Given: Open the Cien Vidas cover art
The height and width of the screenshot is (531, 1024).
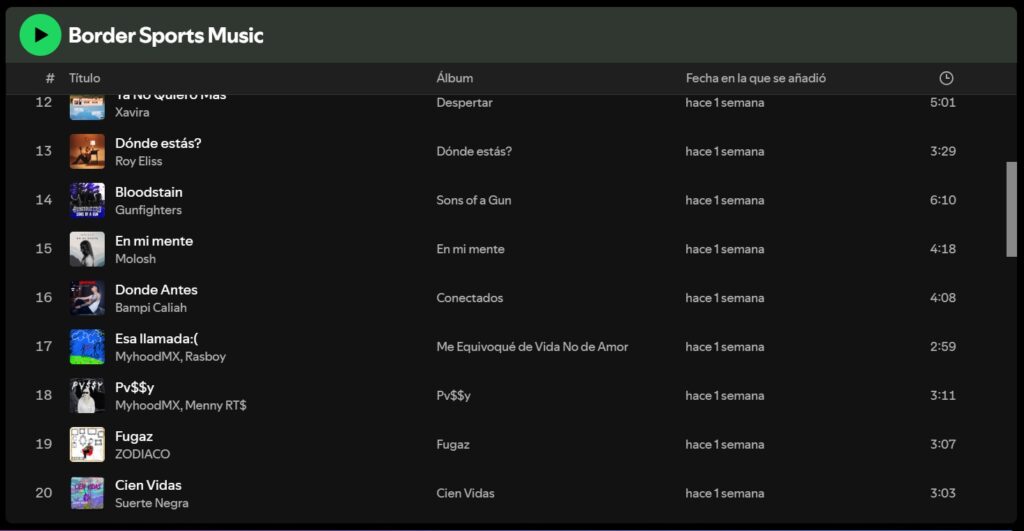Looking at the screenshot, I should [87, 493].
